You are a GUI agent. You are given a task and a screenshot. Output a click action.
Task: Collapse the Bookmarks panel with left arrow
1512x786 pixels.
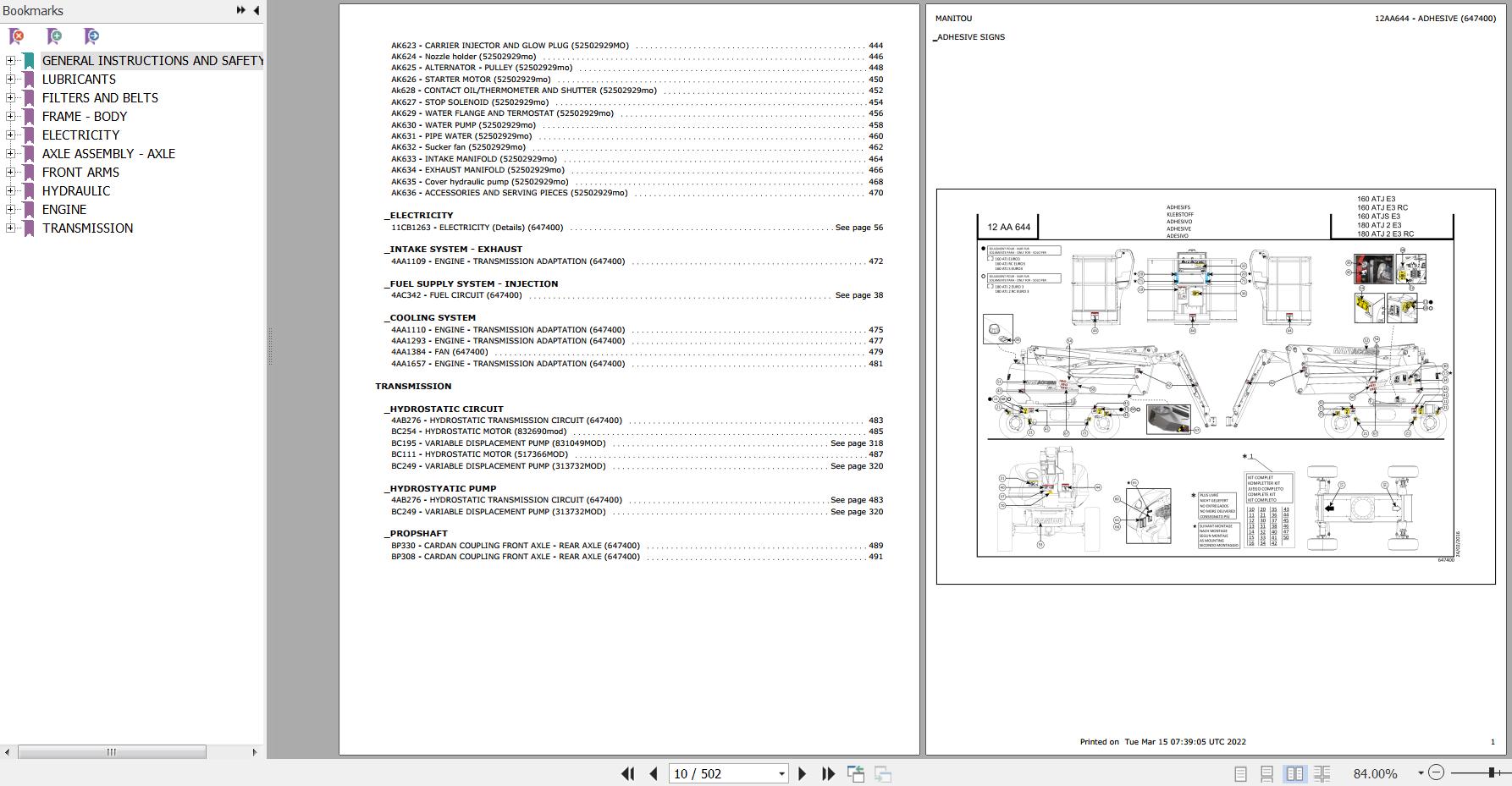pyautogui.click(x=257, y=10)
